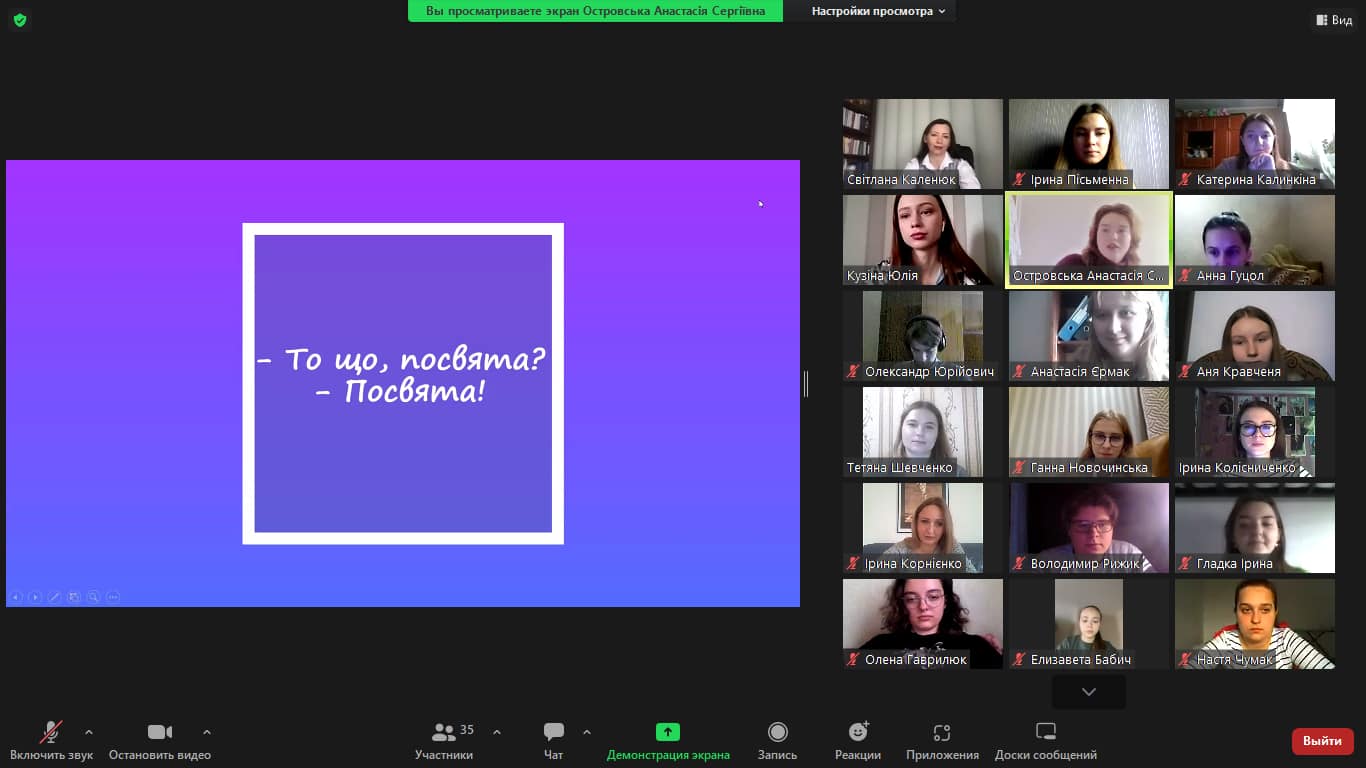Click the slide's pen annotation tool
Viewport: 1366px width, 768px height.
(x=54, y=597)
